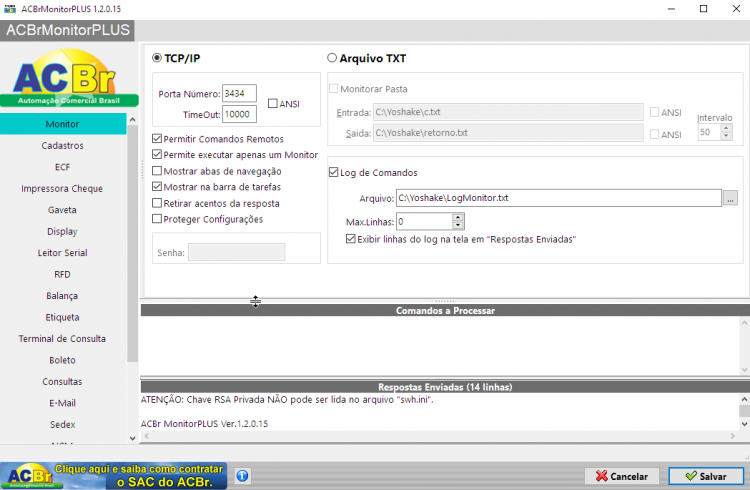Select the TCP/IP radio option

(x=156, y=58)
